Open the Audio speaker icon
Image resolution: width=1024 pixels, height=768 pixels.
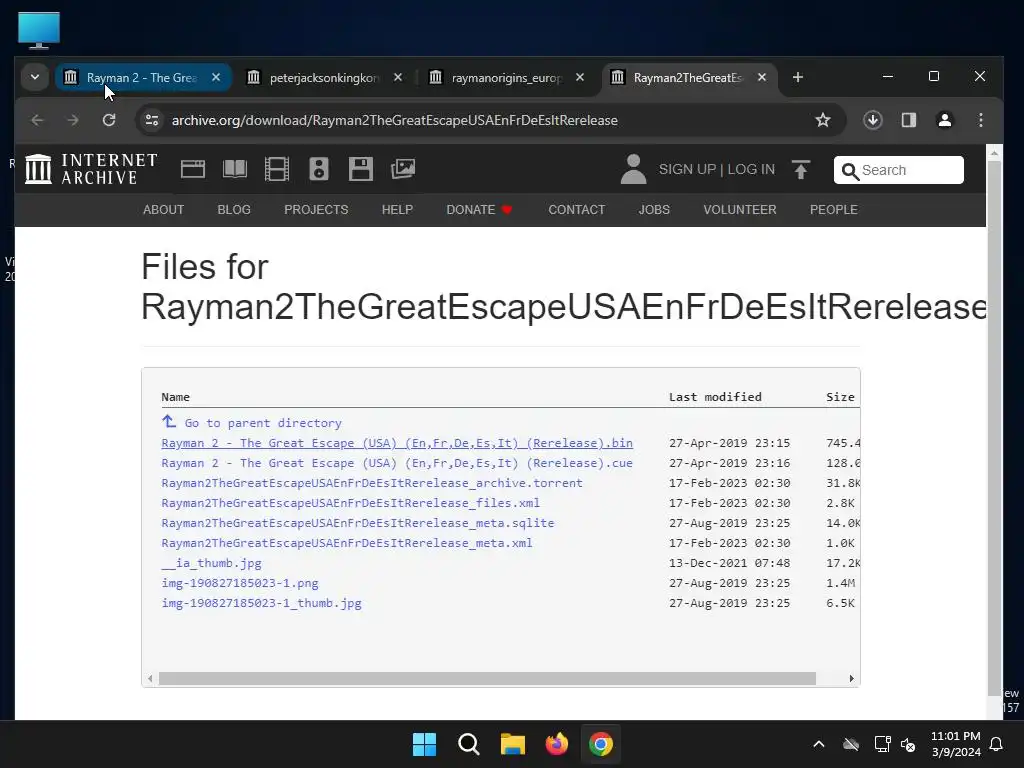coord(319,169)
